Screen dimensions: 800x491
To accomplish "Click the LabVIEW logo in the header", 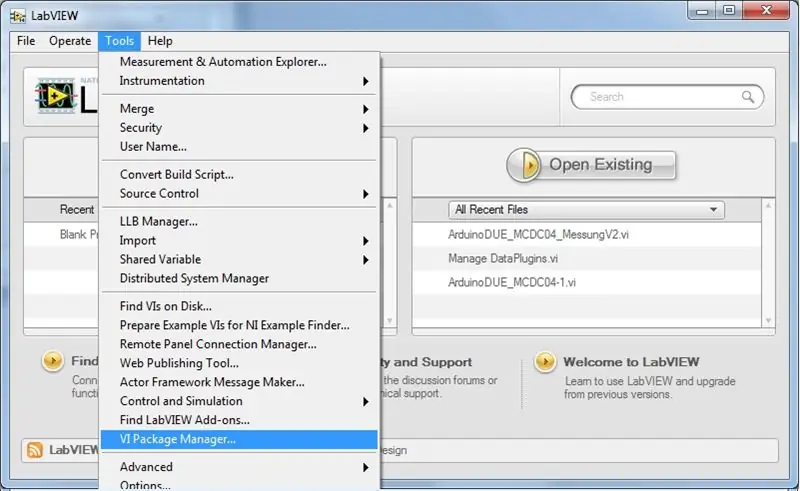I will [56, 95].
